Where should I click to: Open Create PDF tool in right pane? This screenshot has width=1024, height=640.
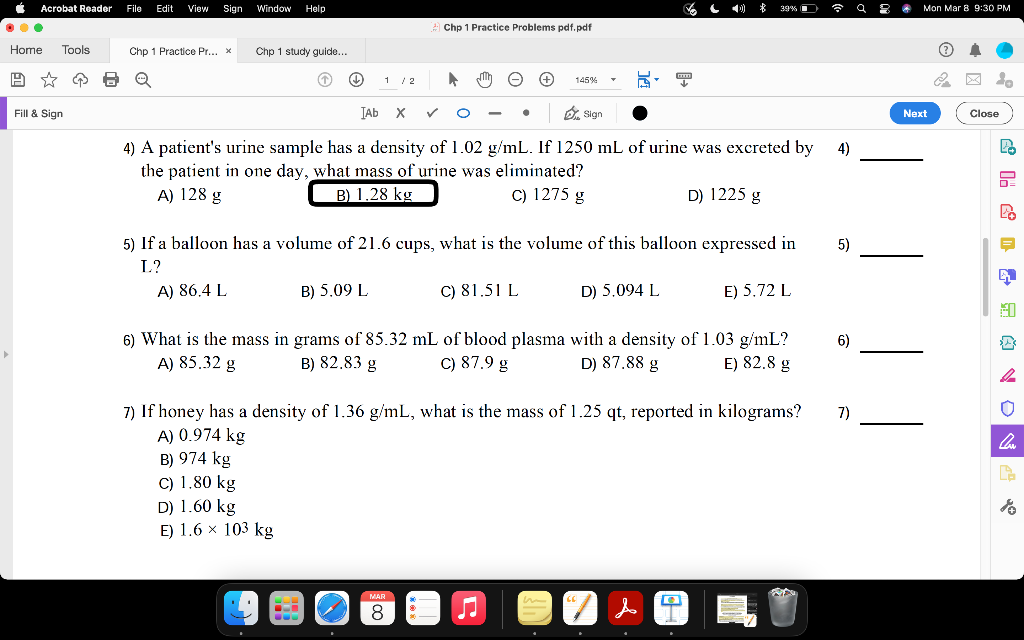(1008, 212)
